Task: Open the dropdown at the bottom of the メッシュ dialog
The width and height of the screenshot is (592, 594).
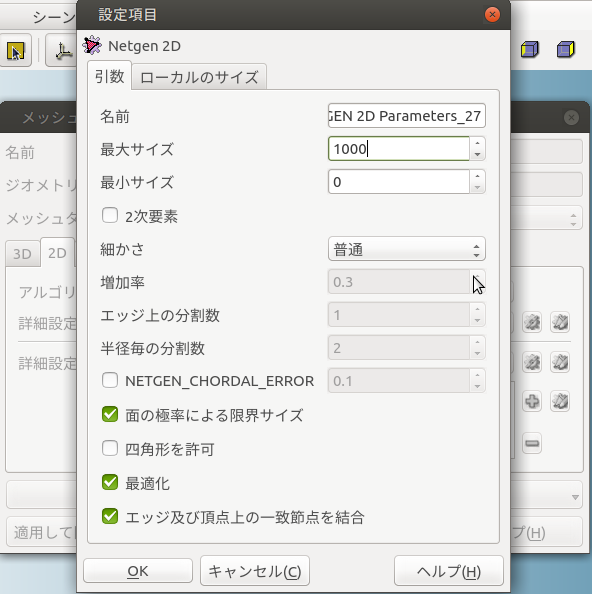Action: pyautogui.click(x=575, y=497)
